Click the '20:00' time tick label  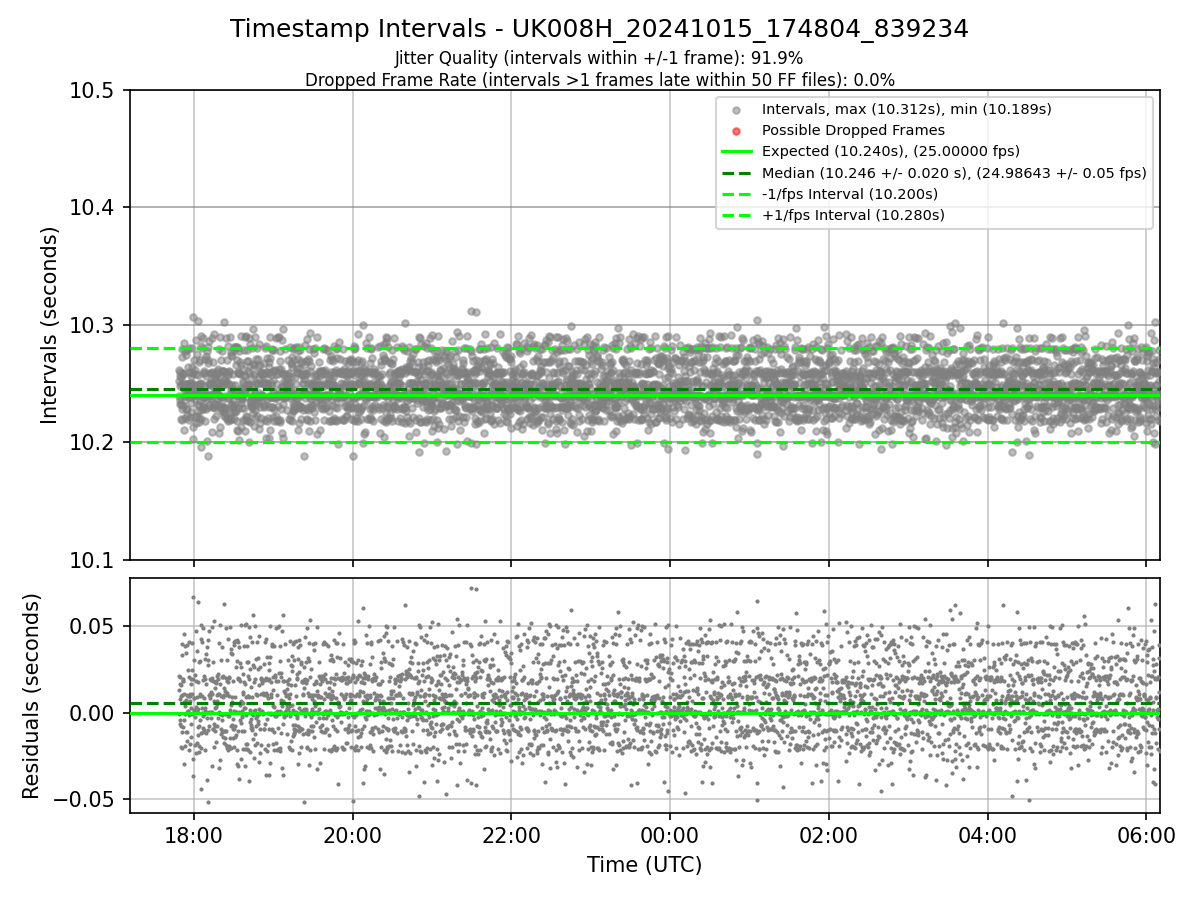point(352,834)
